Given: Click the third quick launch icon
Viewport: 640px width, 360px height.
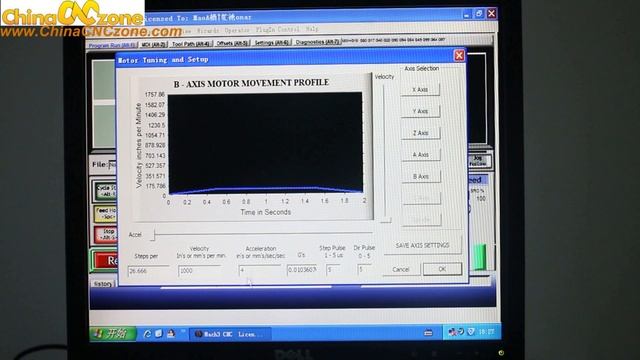Looking at the screenshot, I should click(171, 333).
